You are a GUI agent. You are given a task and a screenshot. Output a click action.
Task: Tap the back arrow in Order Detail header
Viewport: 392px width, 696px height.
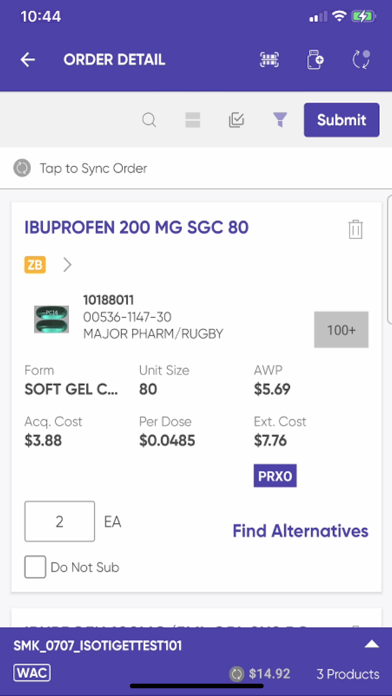coord(28,59)
